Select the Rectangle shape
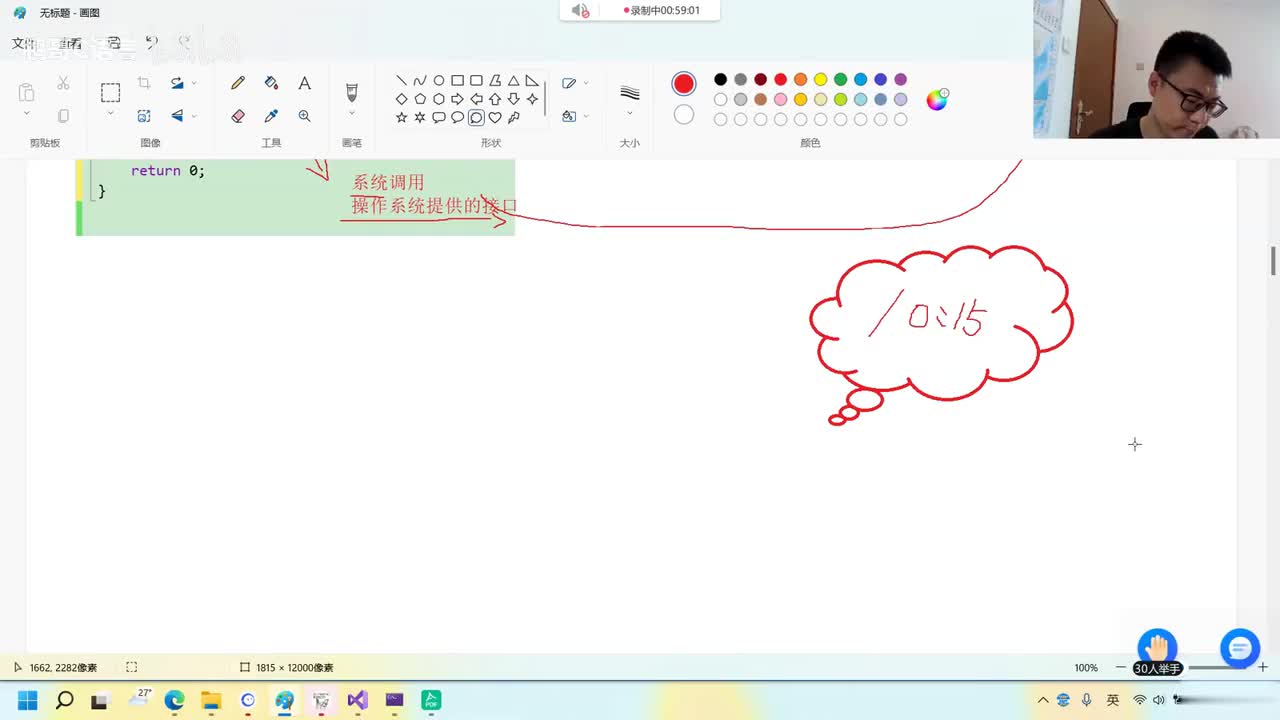1280x720 pixels. (x=457, y=81)
